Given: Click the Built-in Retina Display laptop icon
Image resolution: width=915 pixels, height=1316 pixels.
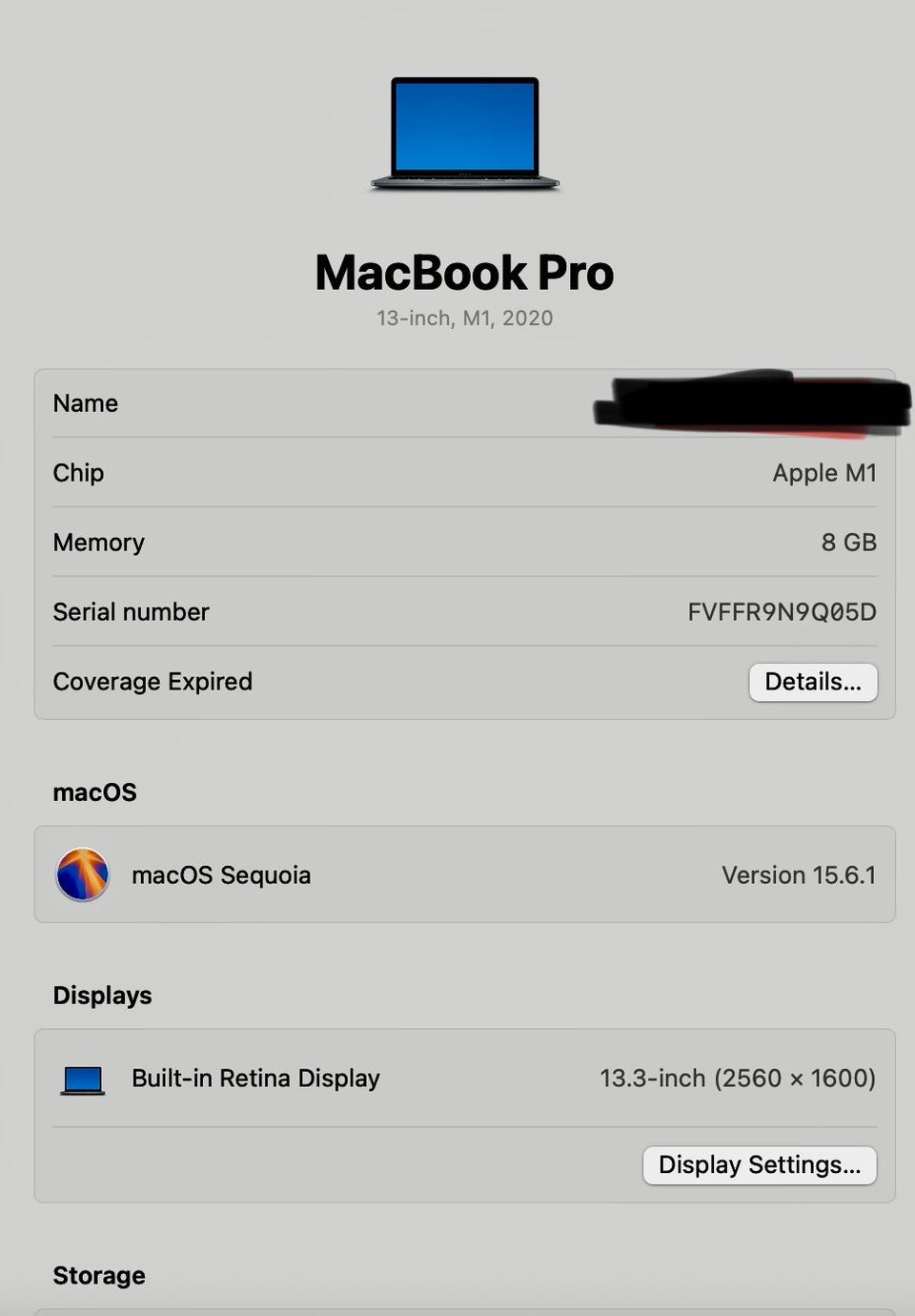Looking at the screenshot, I should tap(83, 1080).
